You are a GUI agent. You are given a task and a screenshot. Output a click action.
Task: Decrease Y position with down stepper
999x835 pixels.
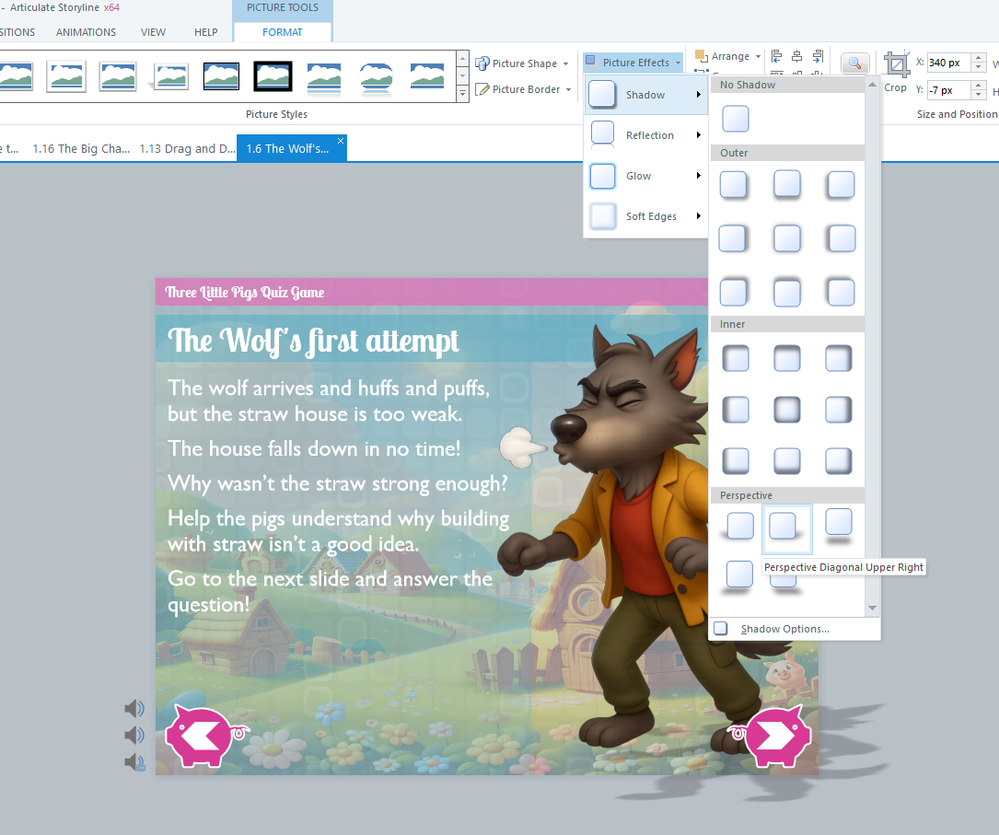pos(979,95)
